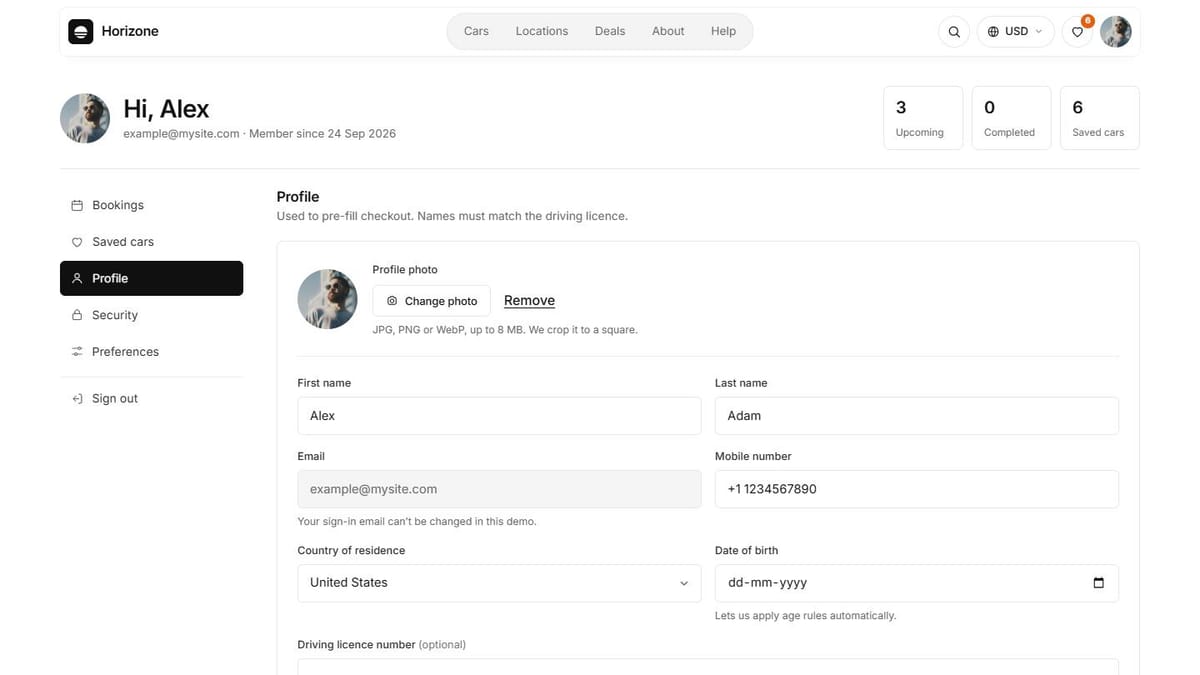Open the Help nav item
Image resolution: width=1200 pixels, height=675 pixels.
coord(723,31)
